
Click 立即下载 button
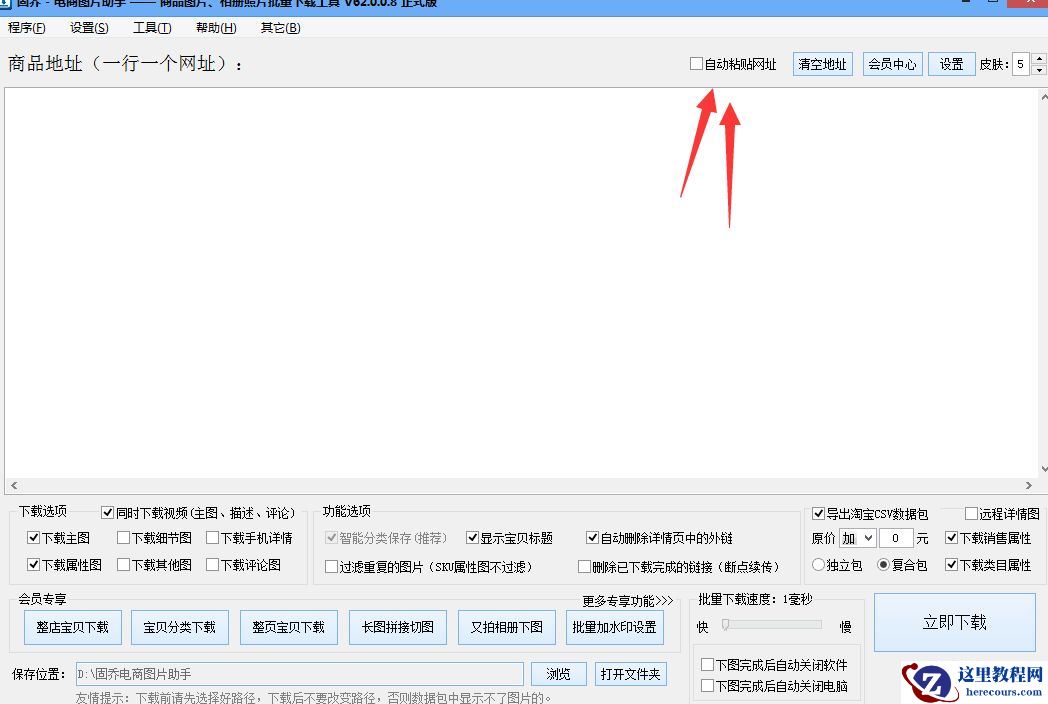click(x=954, y=622)
